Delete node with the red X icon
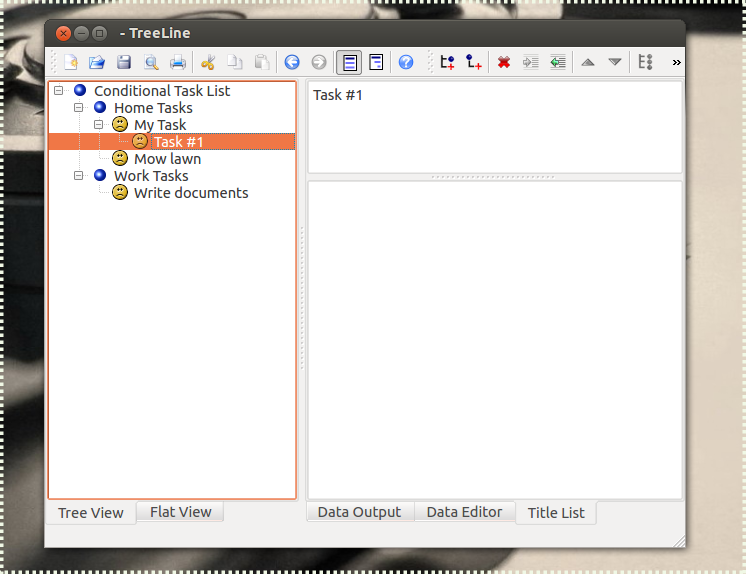The image size is (746, 574). point(504,62)
